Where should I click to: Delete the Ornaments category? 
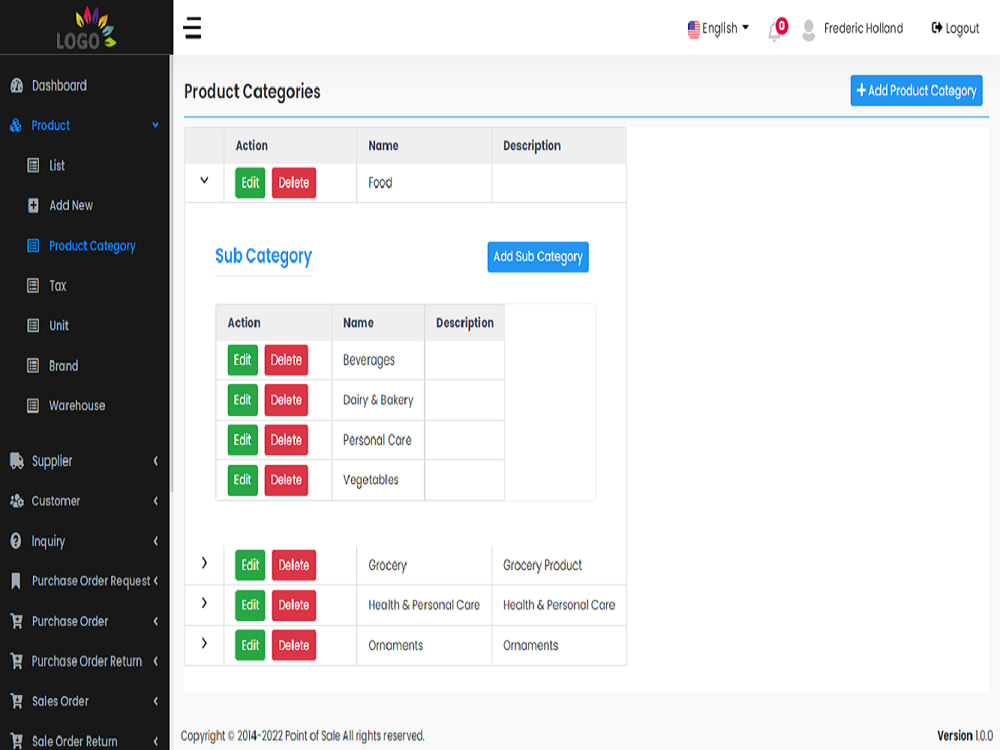[x=293, y=645]
